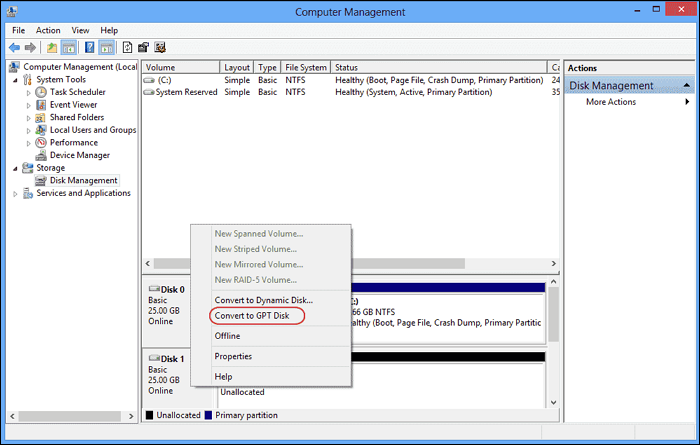This screenshot has height=445, width=700.
Task: Select Device Manager in the sidebar
Action: tap(80, 155)
